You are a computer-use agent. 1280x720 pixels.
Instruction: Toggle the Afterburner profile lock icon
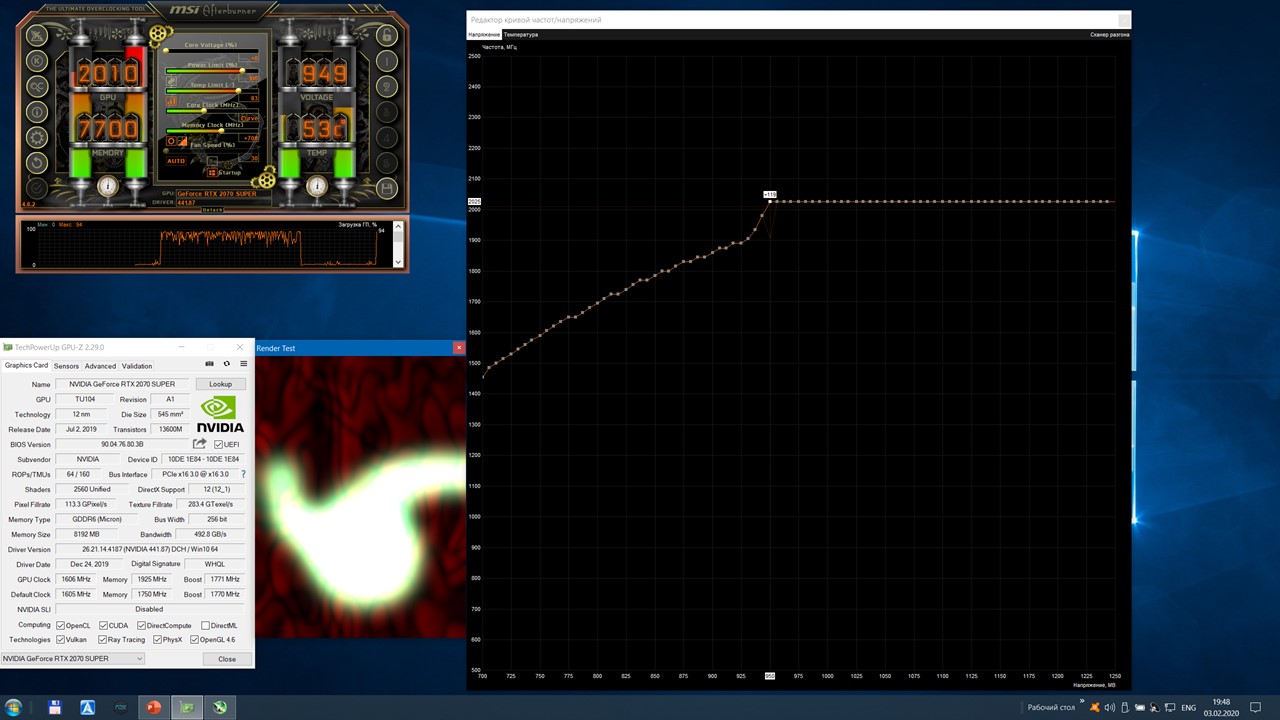point(387,35)
